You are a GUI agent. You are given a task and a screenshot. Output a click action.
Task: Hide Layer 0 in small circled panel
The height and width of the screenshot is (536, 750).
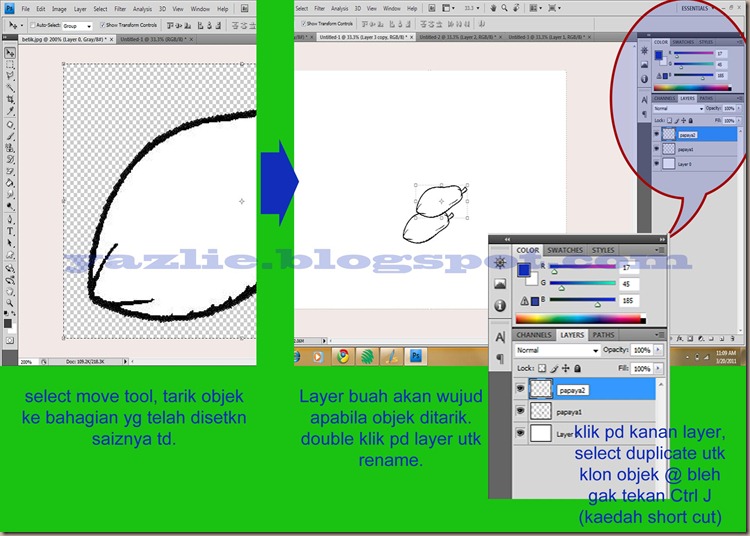tap(656, 164)
